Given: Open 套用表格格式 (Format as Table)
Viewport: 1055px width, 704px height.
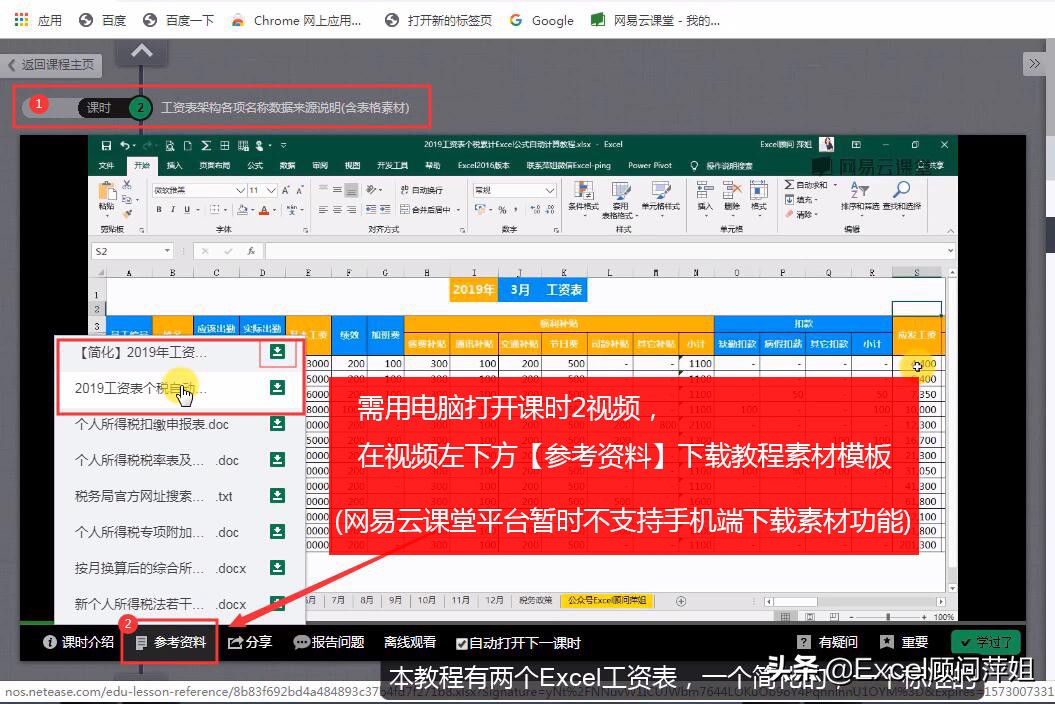Looking at the screenshot, I should pyautogui.click(x=621, y=198).
